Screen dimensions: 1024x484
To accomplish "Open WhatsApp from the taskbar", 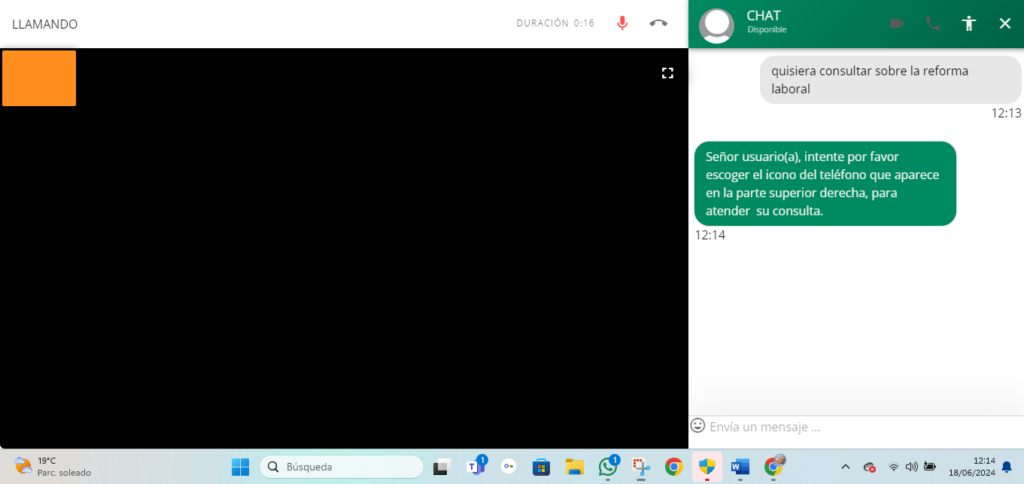I will tap(608, 466).
